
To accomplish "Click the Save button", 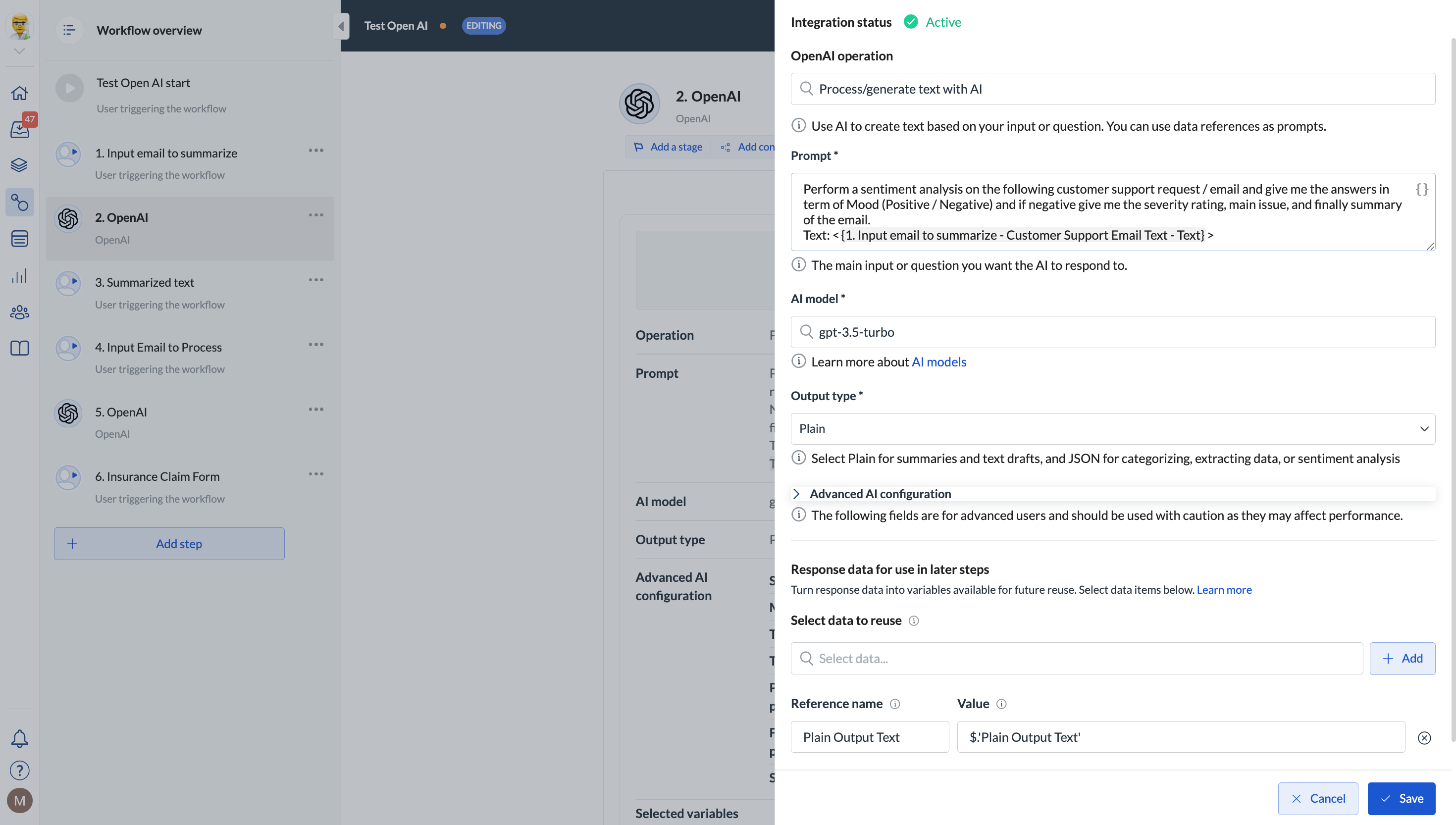I will coord(1401,798).
